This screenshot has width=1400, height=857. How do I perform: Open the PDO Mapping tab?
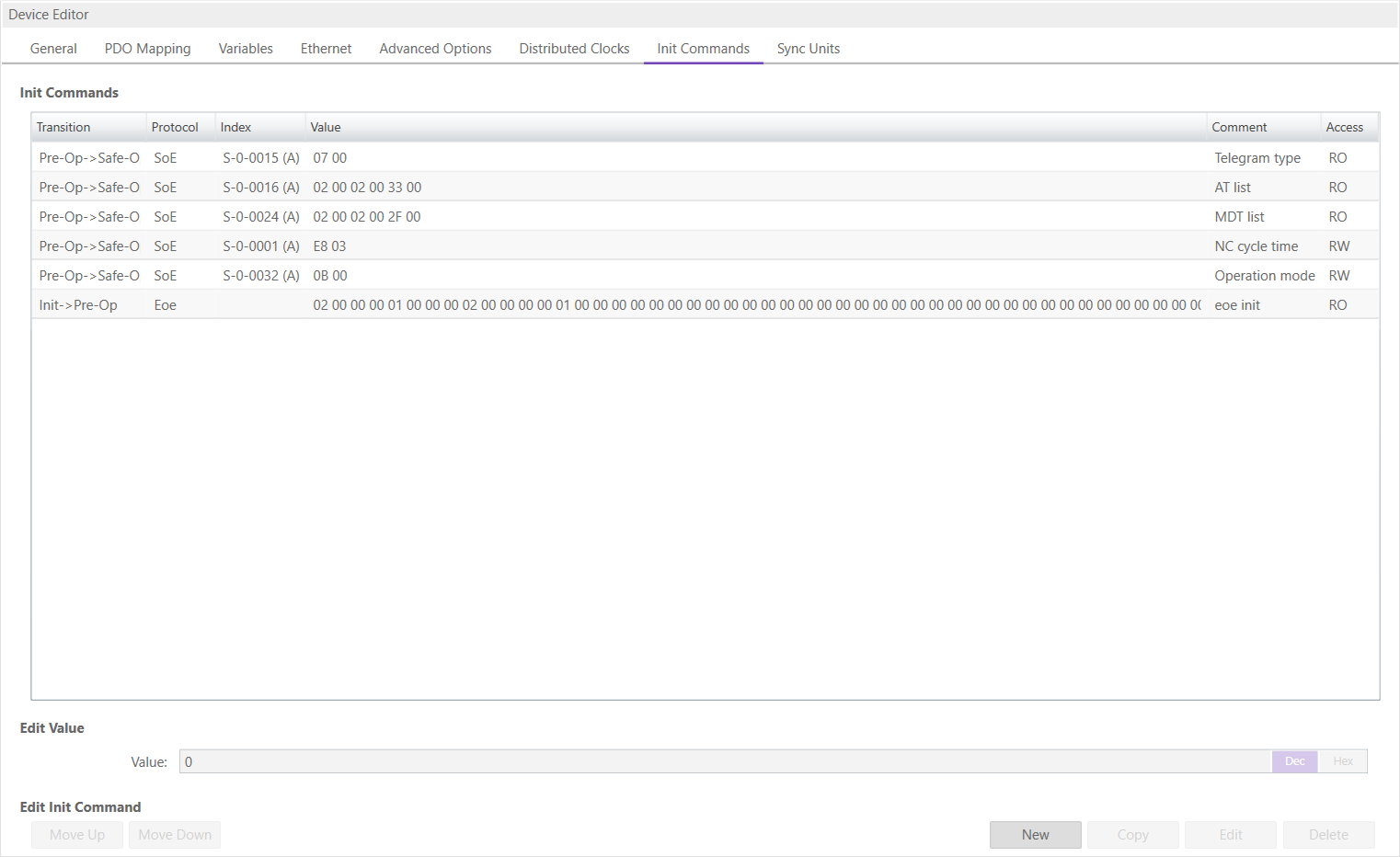[x=147, y=49]
